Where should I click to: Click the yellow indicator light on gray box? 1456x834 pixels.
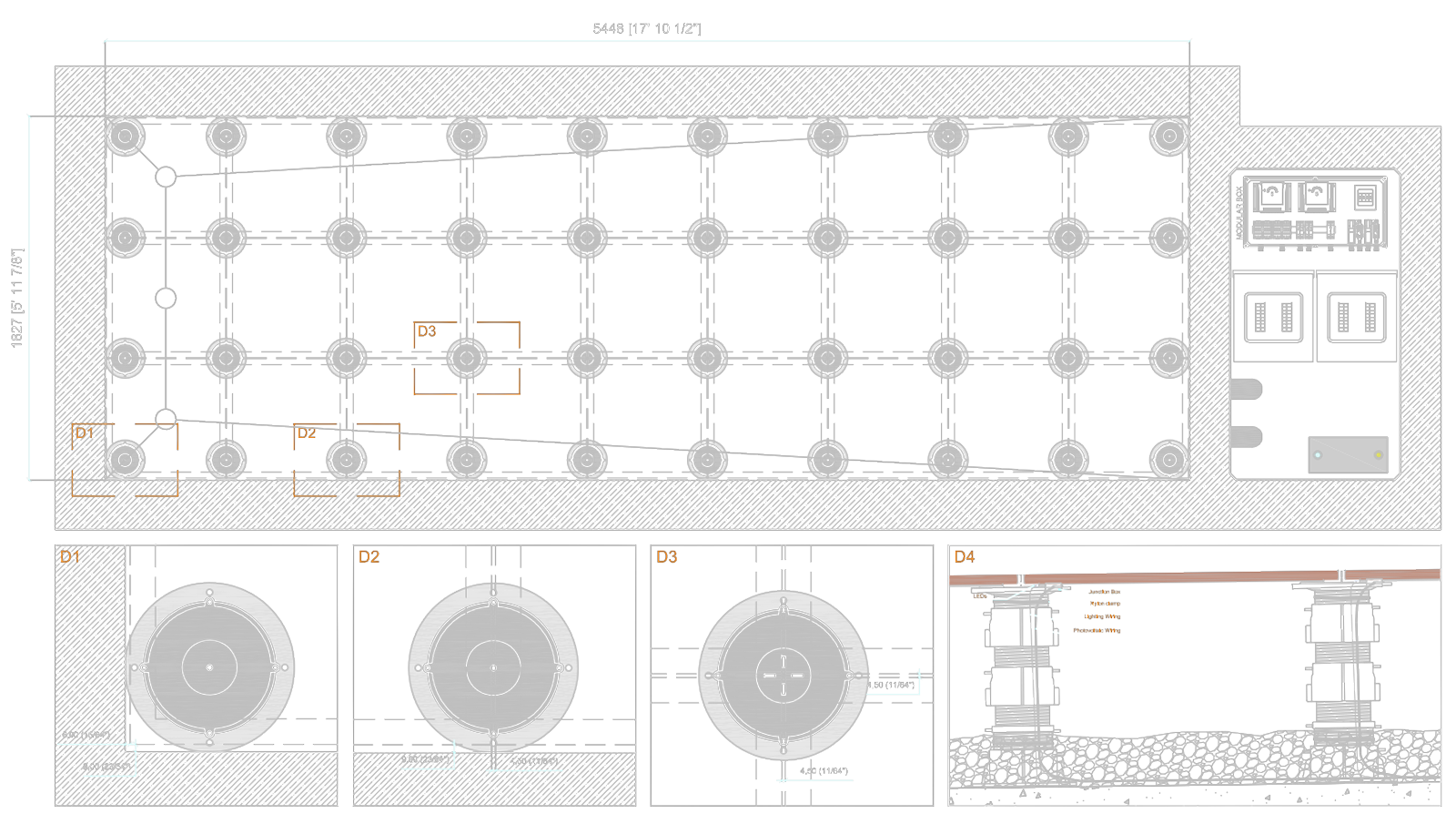pyautogui.click(x=1379, y=454)
